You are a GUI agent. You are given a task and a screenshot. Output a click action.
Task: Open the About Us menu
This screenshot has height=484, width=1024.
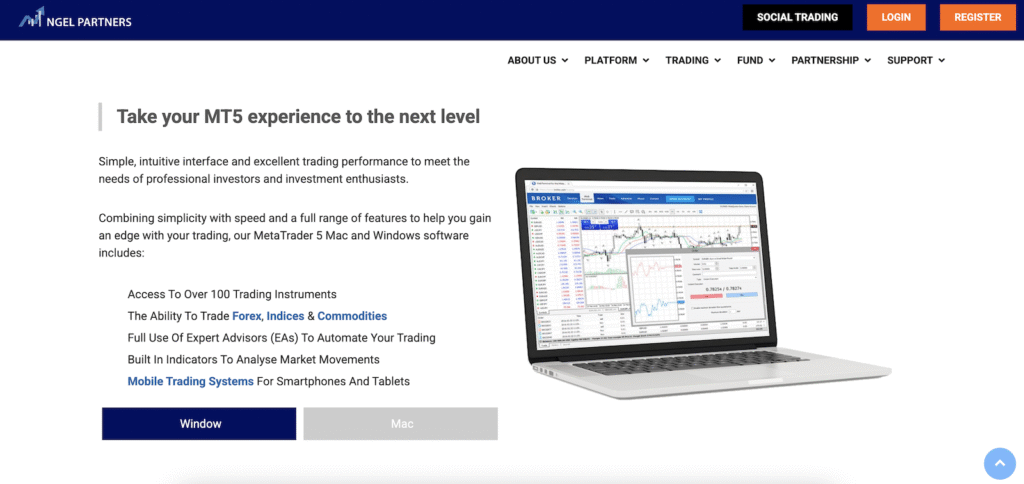pos(537,60)
